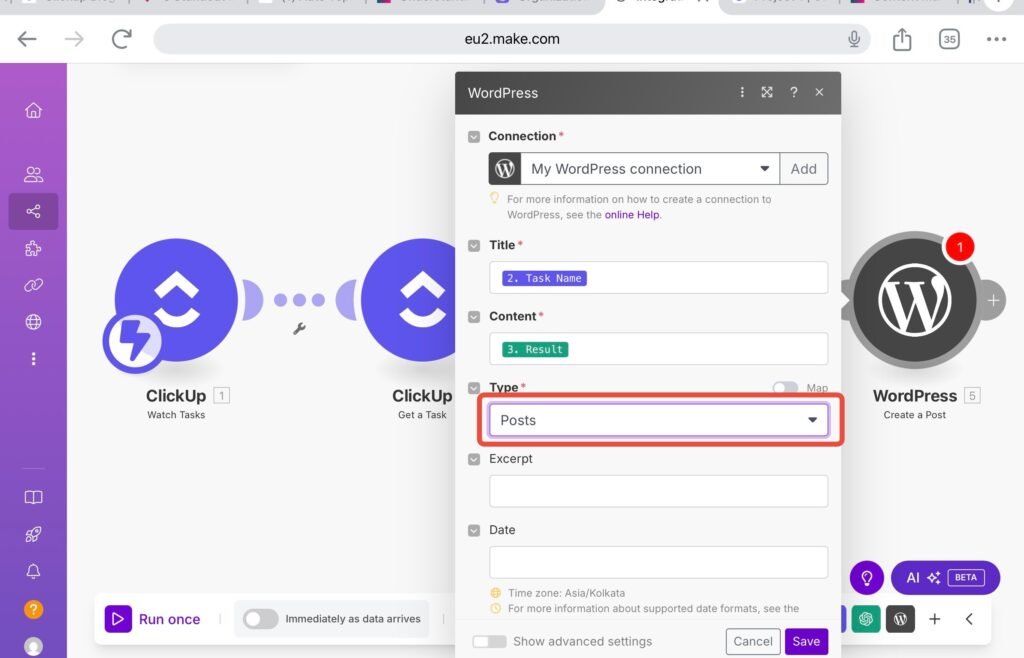Toggle the Content field checkbox

474,317
